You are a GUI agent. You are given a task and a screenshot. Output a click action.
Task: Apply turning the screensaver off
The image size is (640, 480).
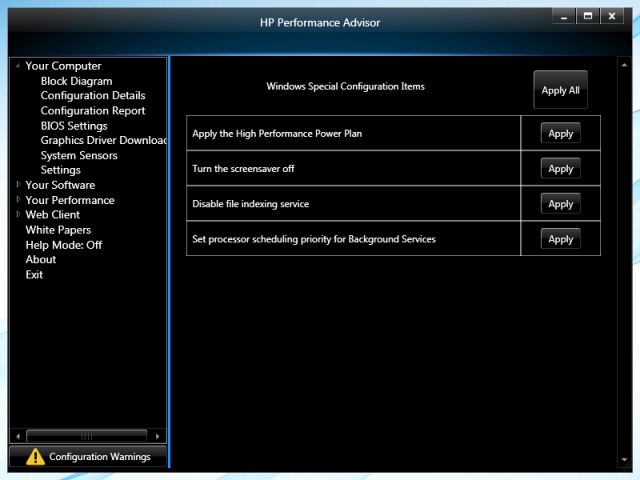(x=560, y=169)
